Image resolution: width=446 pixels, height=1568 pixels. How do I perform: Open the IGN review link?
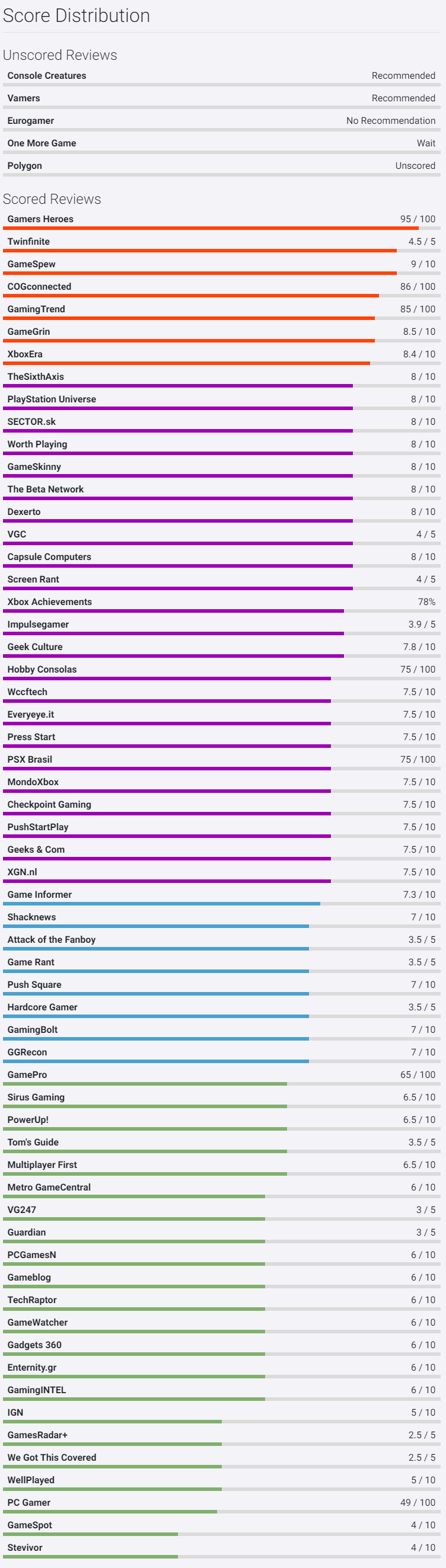(x=15, y=1412)
